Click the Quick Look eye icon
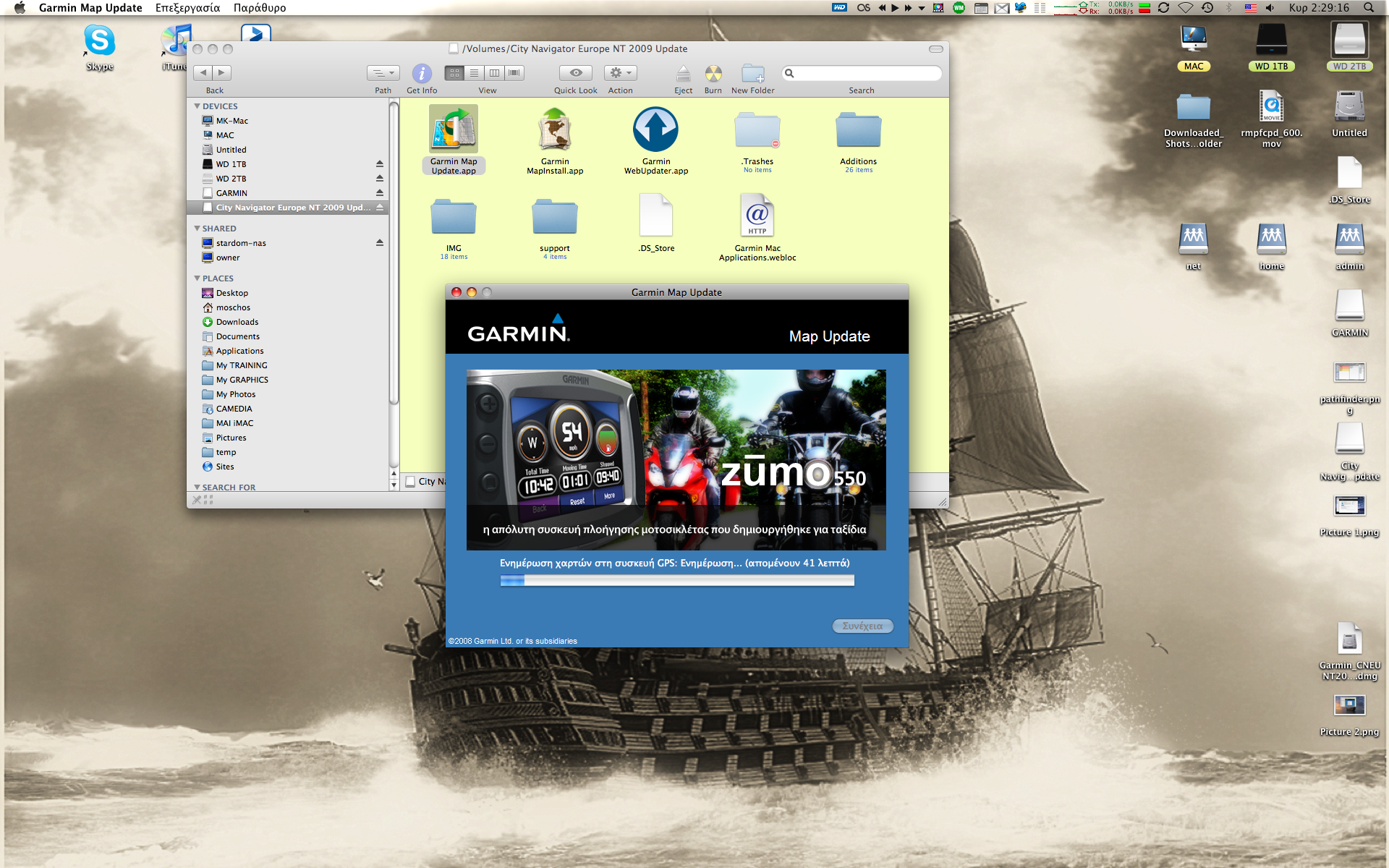This screenshot has width=1389, height=868. tap(576, 73)
